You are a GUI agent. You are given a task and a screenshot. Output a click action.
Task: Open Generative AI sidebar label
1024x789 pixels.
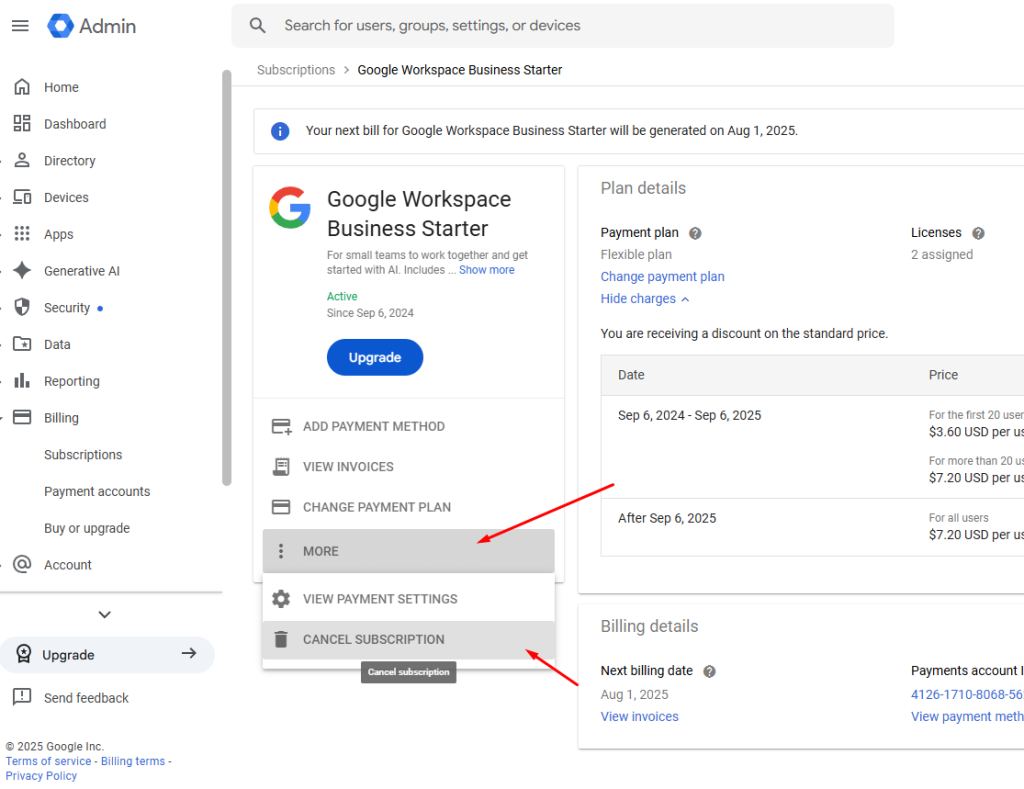click(82, 270)
